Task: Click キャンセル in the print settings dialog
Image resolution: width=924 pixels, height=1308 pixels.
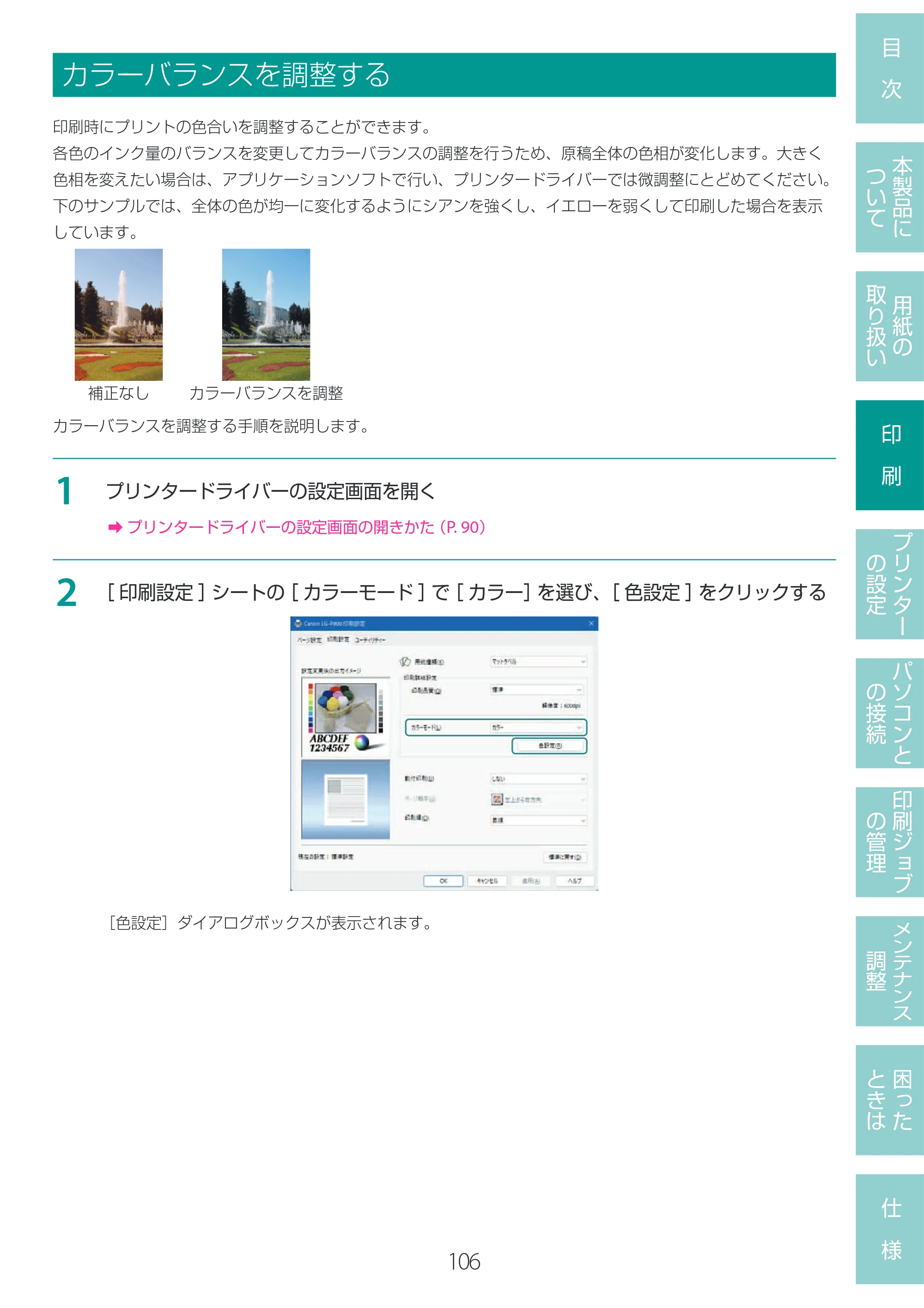Action: 487,881
